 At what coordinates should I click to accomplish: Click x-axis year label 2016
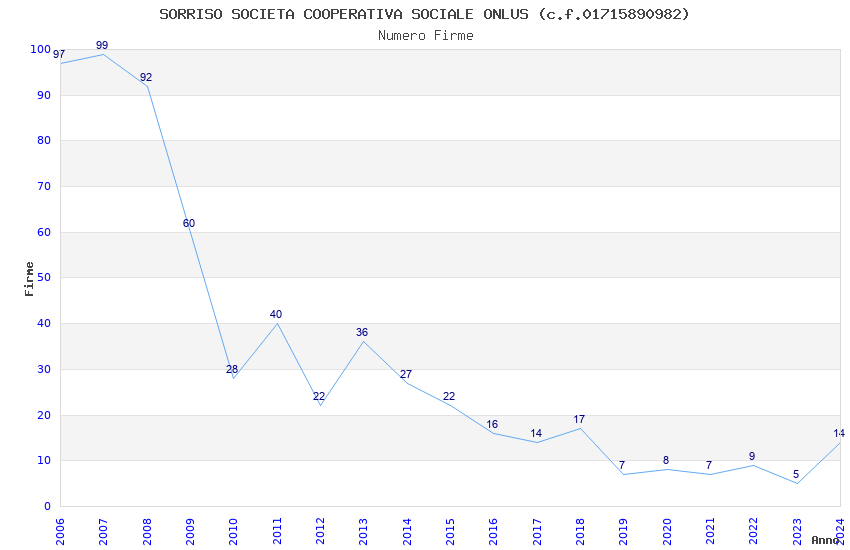[493, 531]
